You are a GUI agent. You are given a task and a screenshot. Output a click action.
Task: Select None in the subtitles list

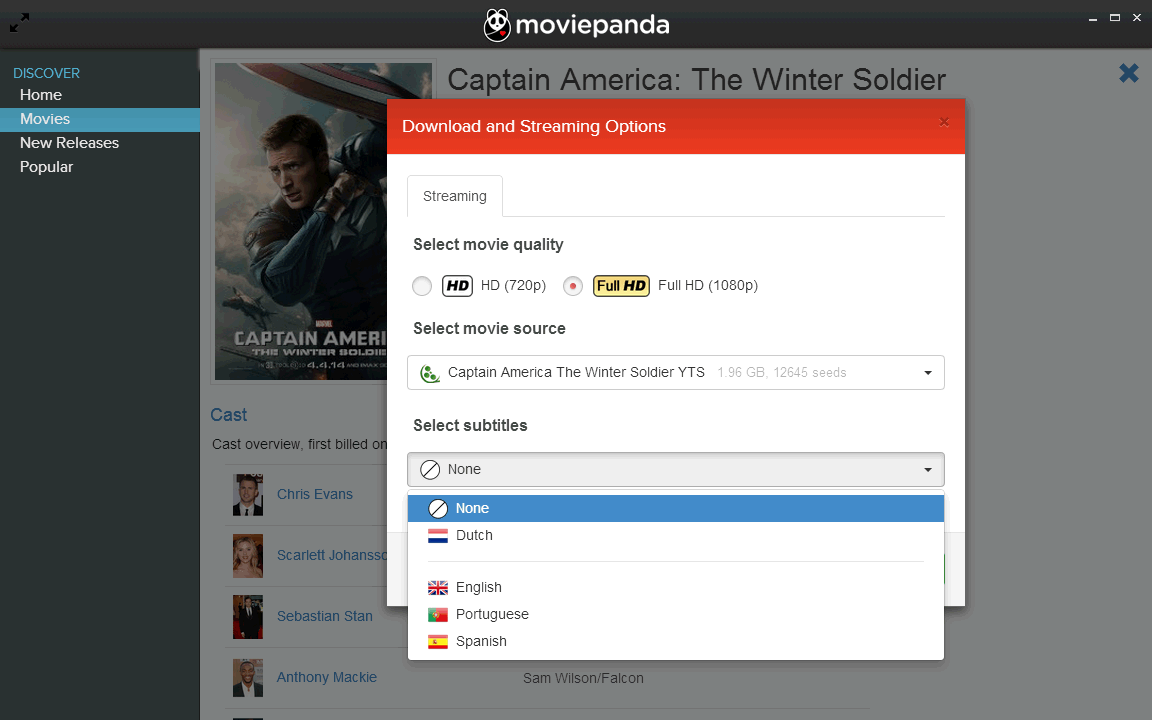tap(472, 509)
